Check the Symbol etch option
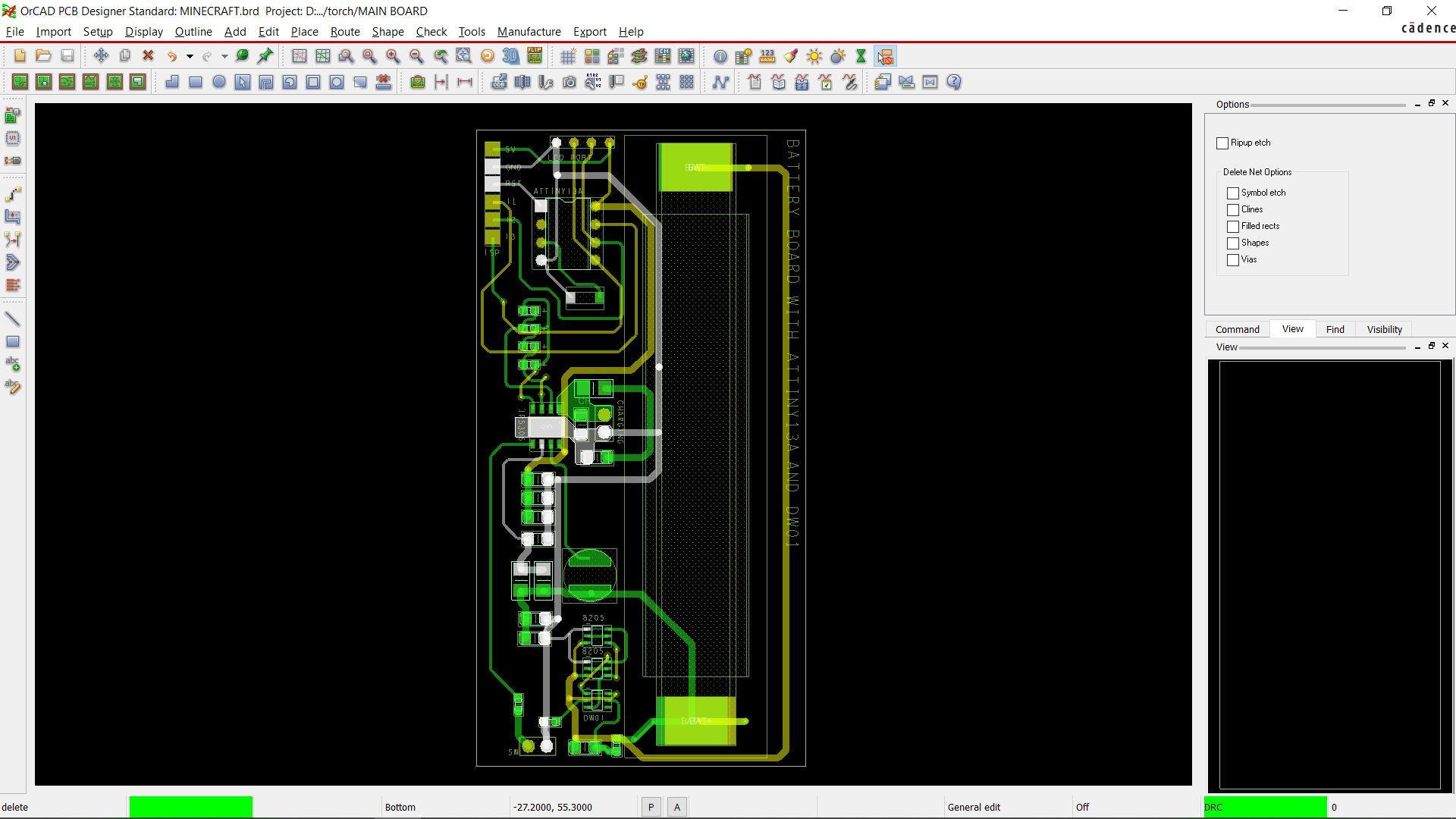Viewport: 1456px width, 819px height. [x=1233, y=193]
